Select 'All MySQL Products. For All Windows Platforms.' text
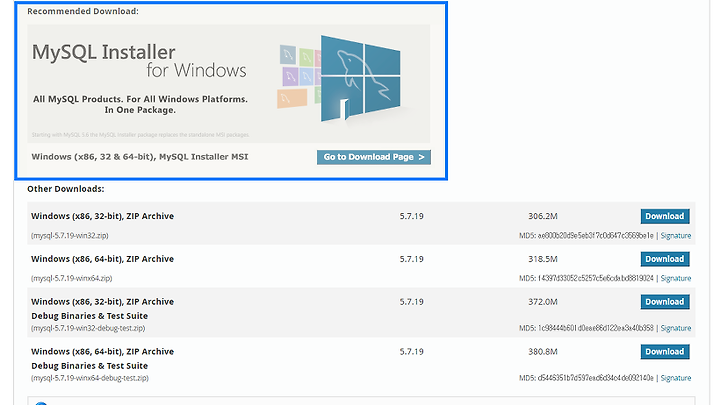720x405 pixels. tap(141, 99)
